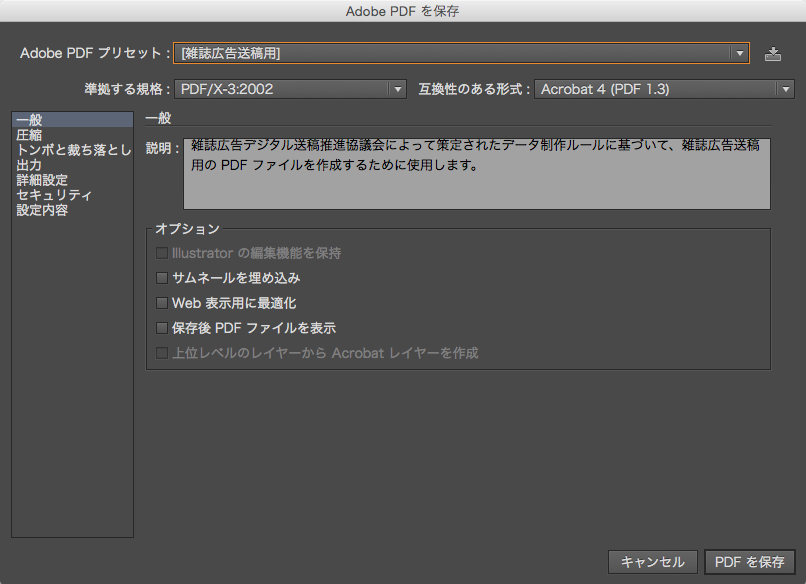Screen dimensions: 806x584
Task: Toggle 上位レベルのレイヤーから Acrobat レイヤーを作成 checkbox
Action: 162,353
